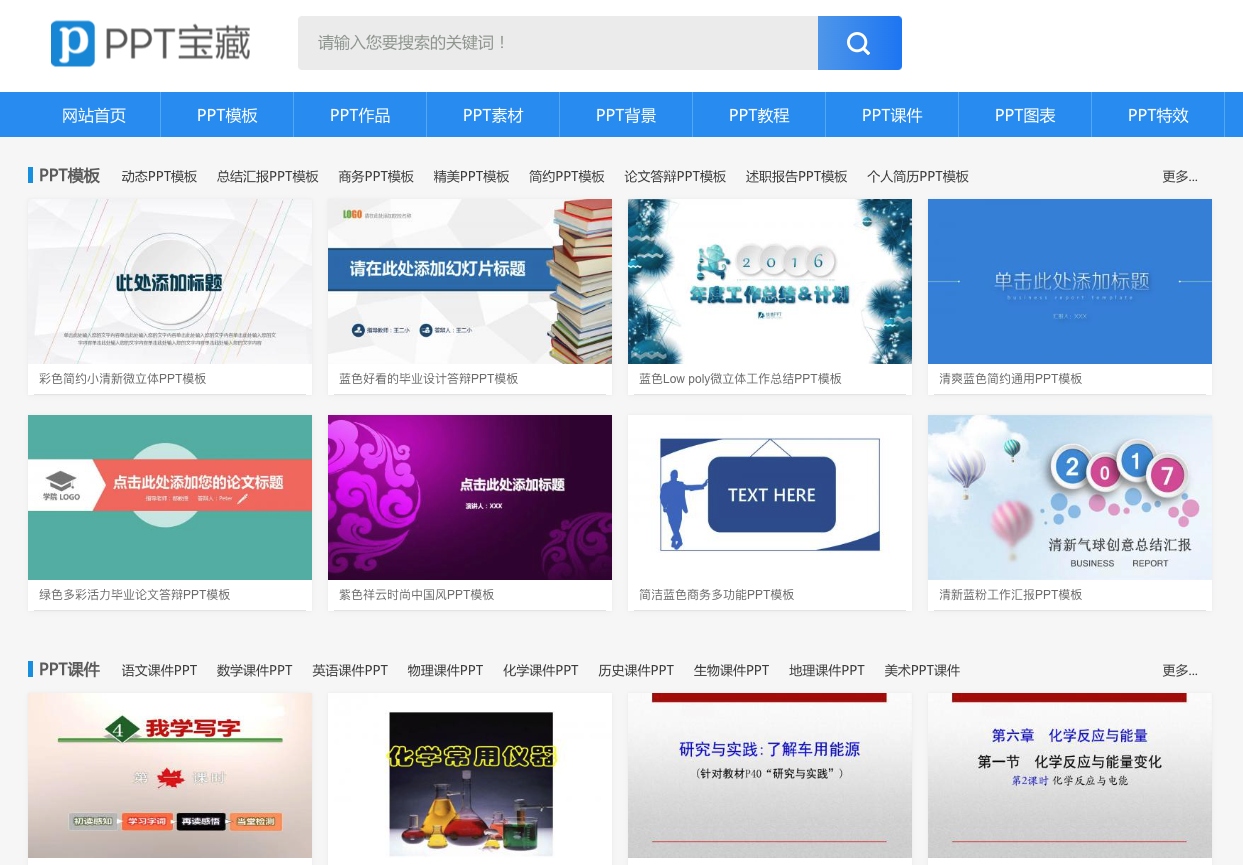Open the 2017 balloon report thumbnail
This screenshot has height=865, width=1243.
(x=1070, y=497)
